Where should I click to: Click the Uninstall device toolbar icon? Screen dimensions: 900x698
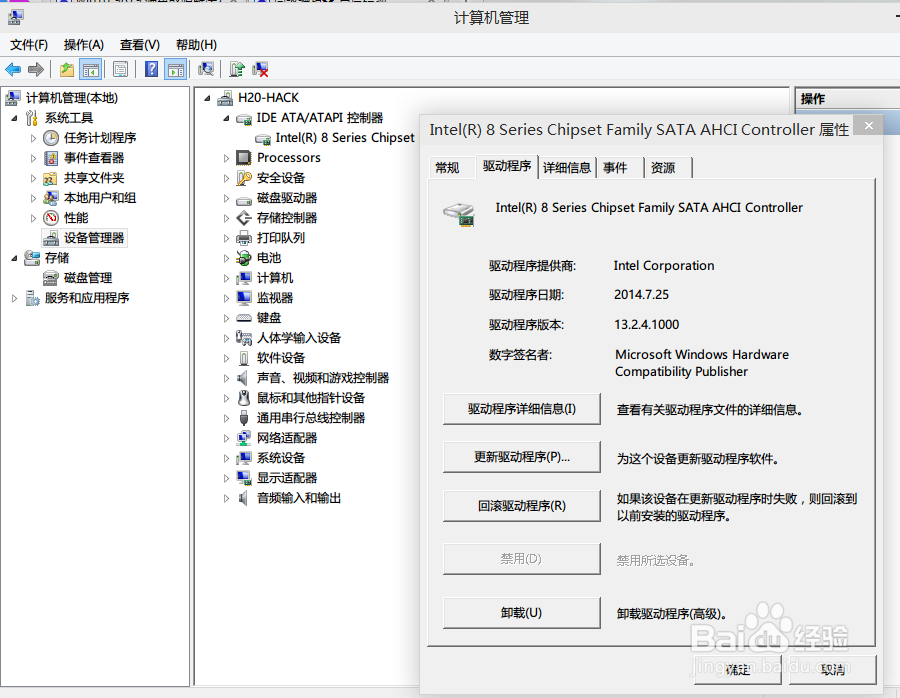point(259,68)
